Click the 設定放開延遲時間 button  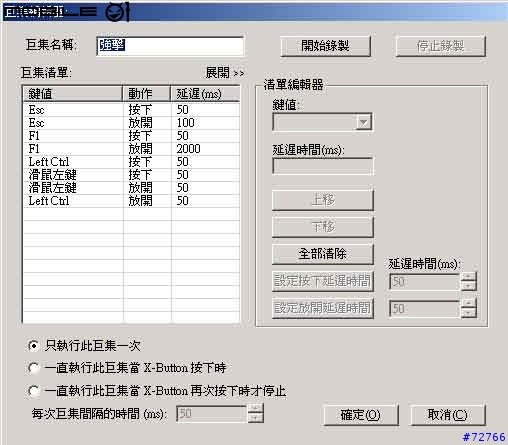[x=323, y=308]
